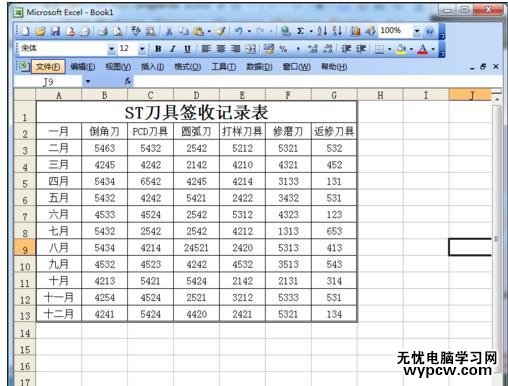Image resolution: width=508 pixels, height=386 pixels.
Task: Open the AutoSum functions dropdown arrow
Action: click(311, 31)
